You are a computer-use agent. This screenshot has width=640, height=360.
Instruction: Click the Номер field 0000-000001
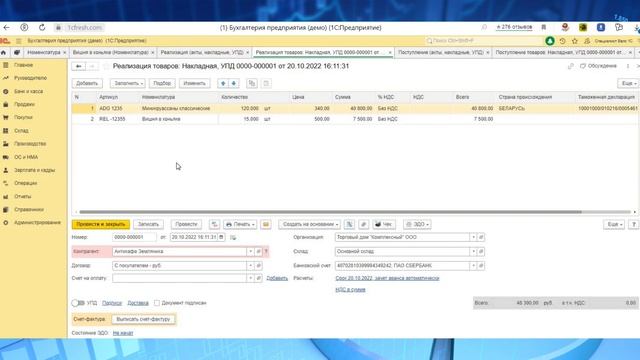click(134, 237)
